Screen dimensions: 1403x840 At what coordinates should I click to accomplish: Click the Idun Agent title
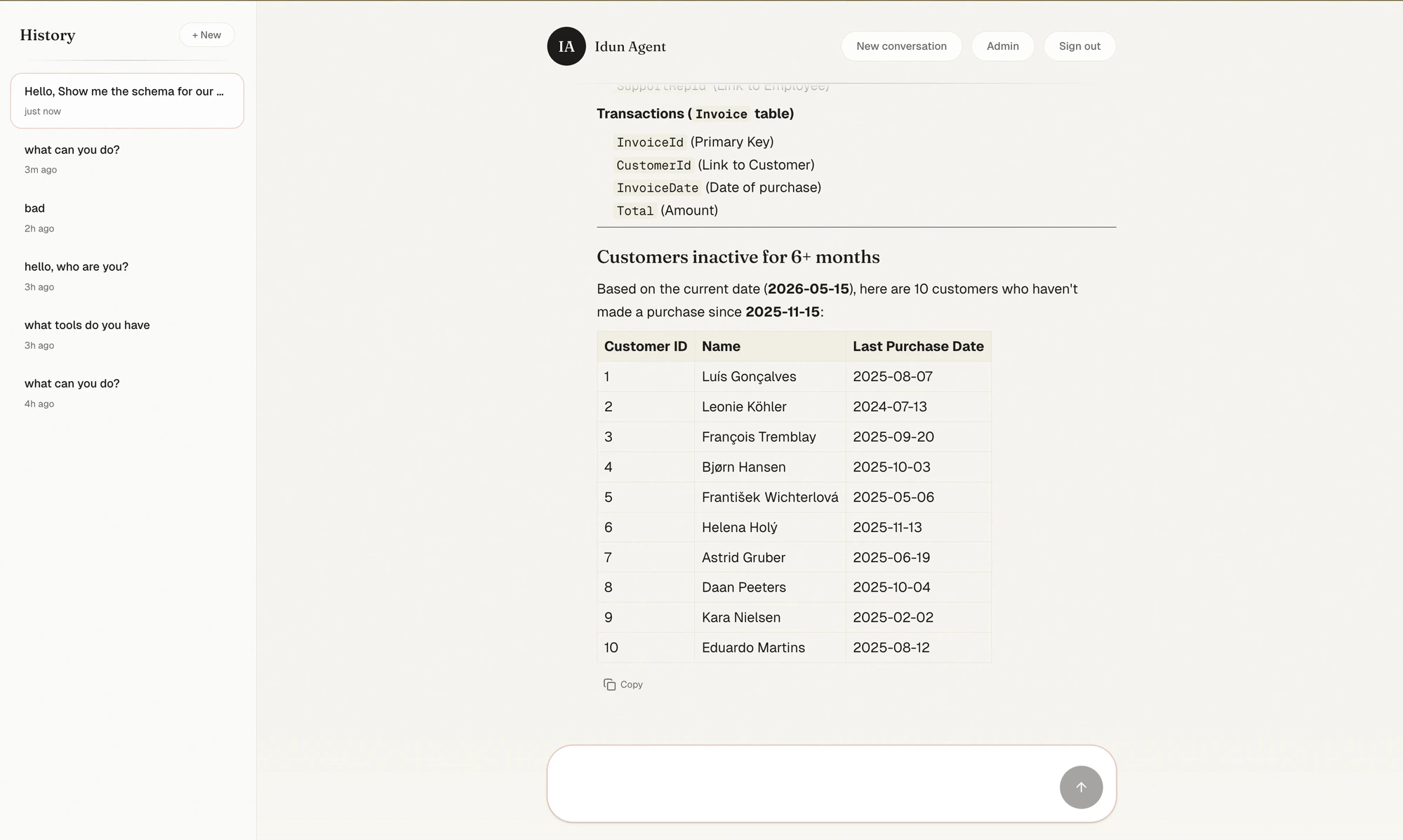[x=630, y=46]
